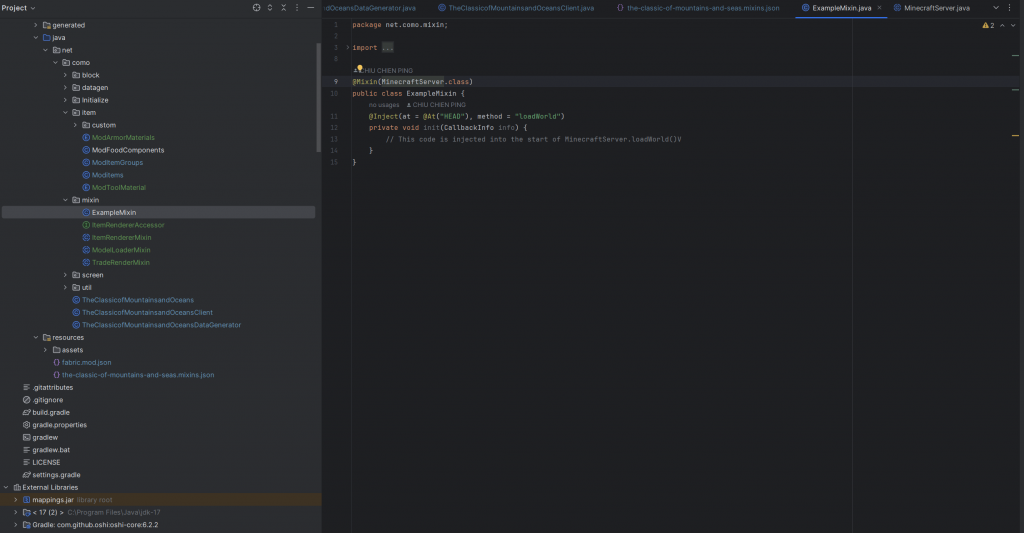The image size is (1024, 533).
Task: Expand the assets folder
Action: pos(46,350)
